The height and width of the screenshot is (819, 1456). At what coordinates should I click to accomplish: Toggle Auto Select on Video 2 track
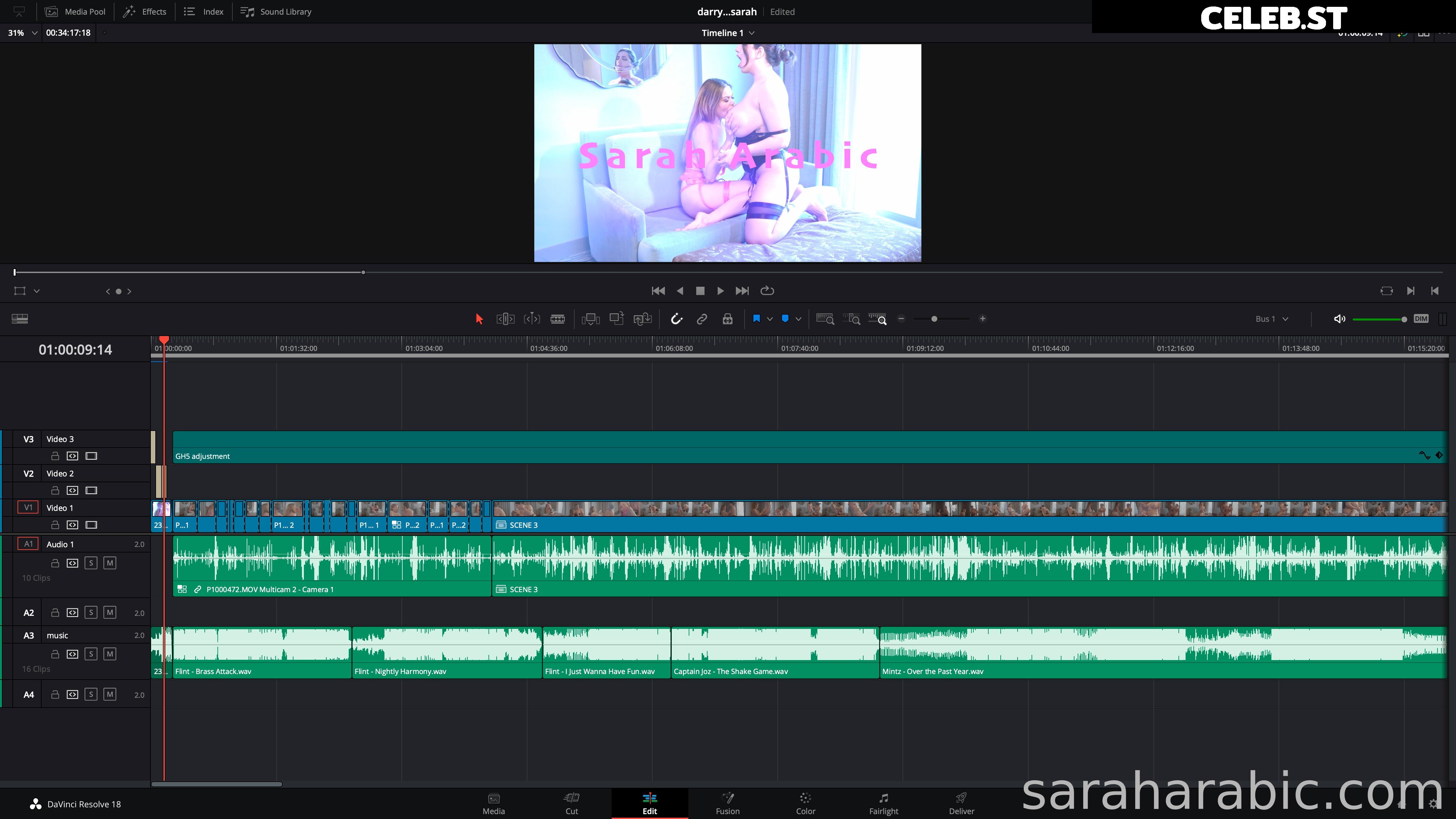coord(72,491)
